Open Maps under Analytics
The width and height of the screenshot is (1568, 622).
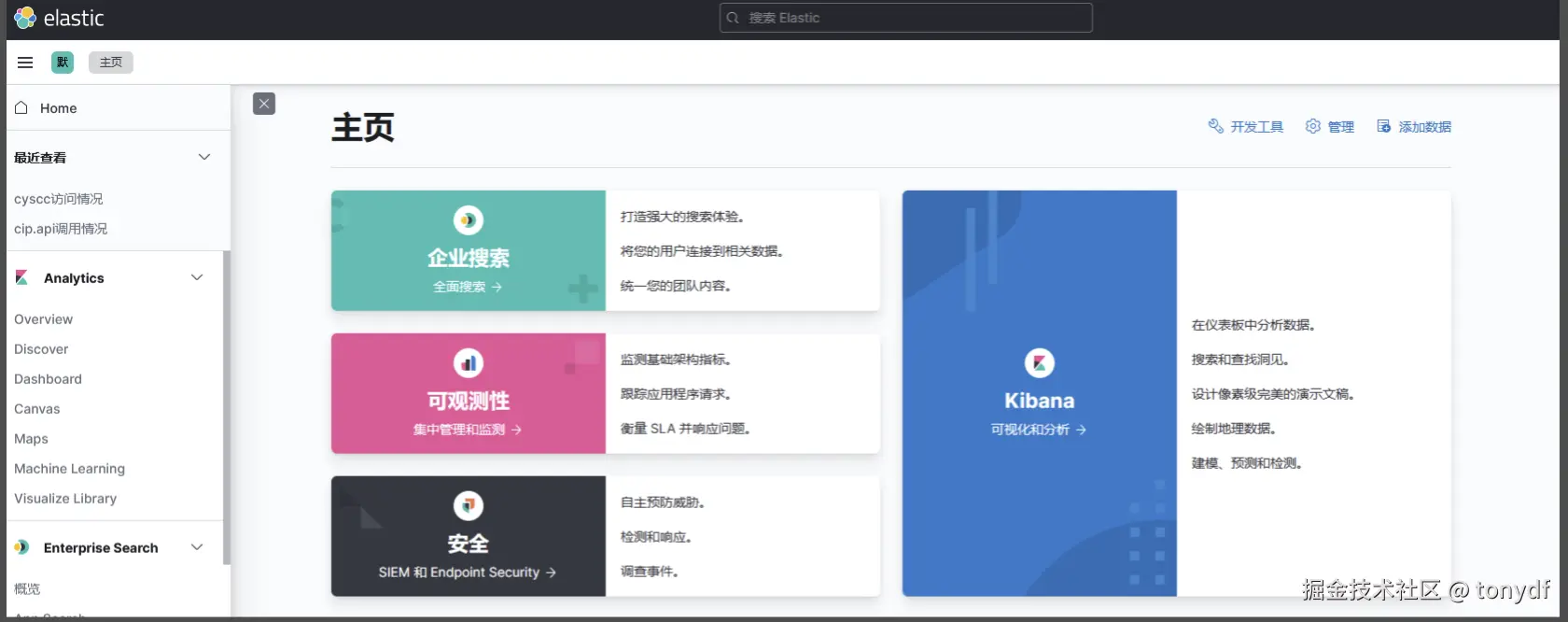click(x=31, y=439)
